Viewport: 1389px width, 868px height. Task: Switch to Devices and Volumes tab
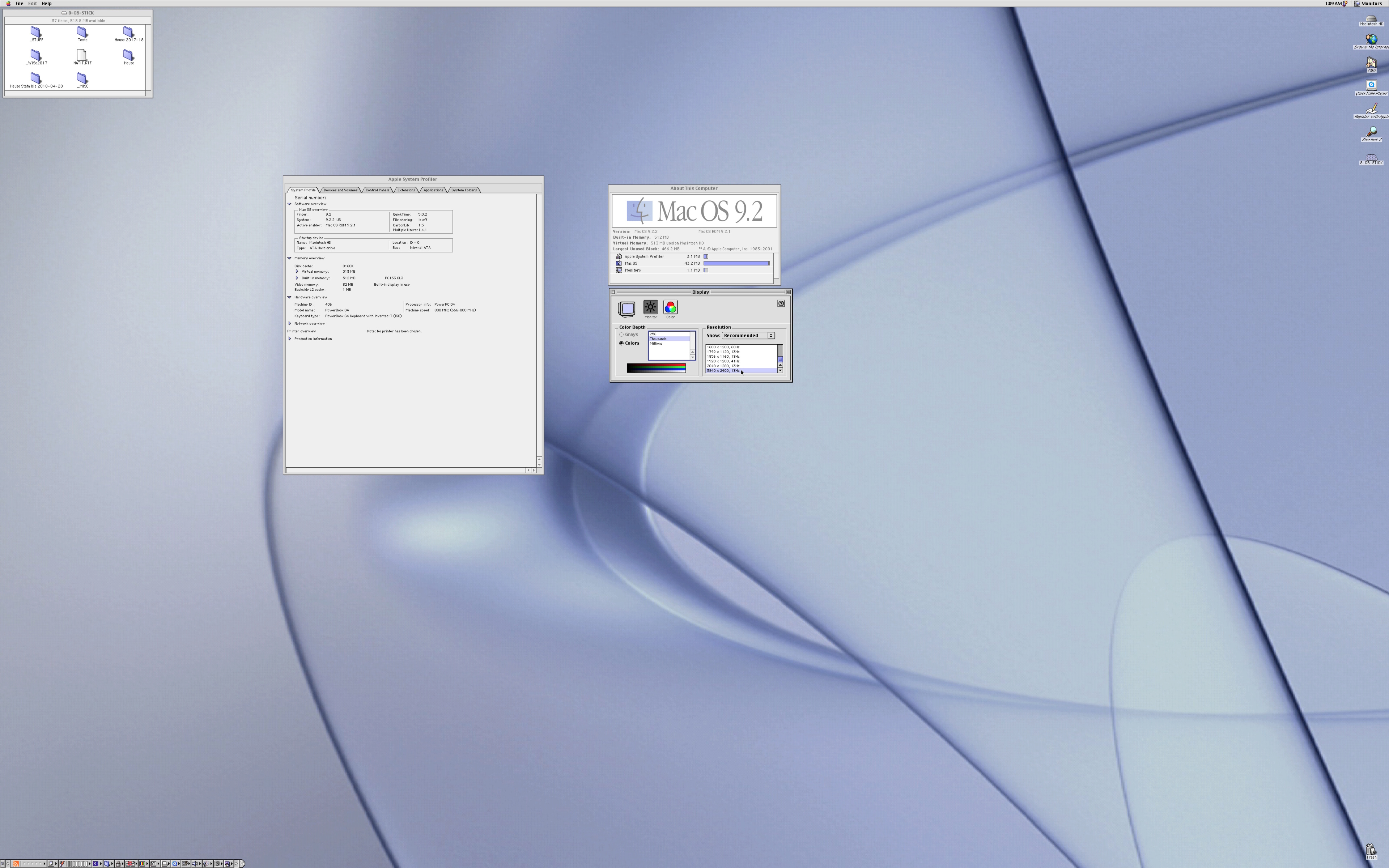tap(340, 190)
